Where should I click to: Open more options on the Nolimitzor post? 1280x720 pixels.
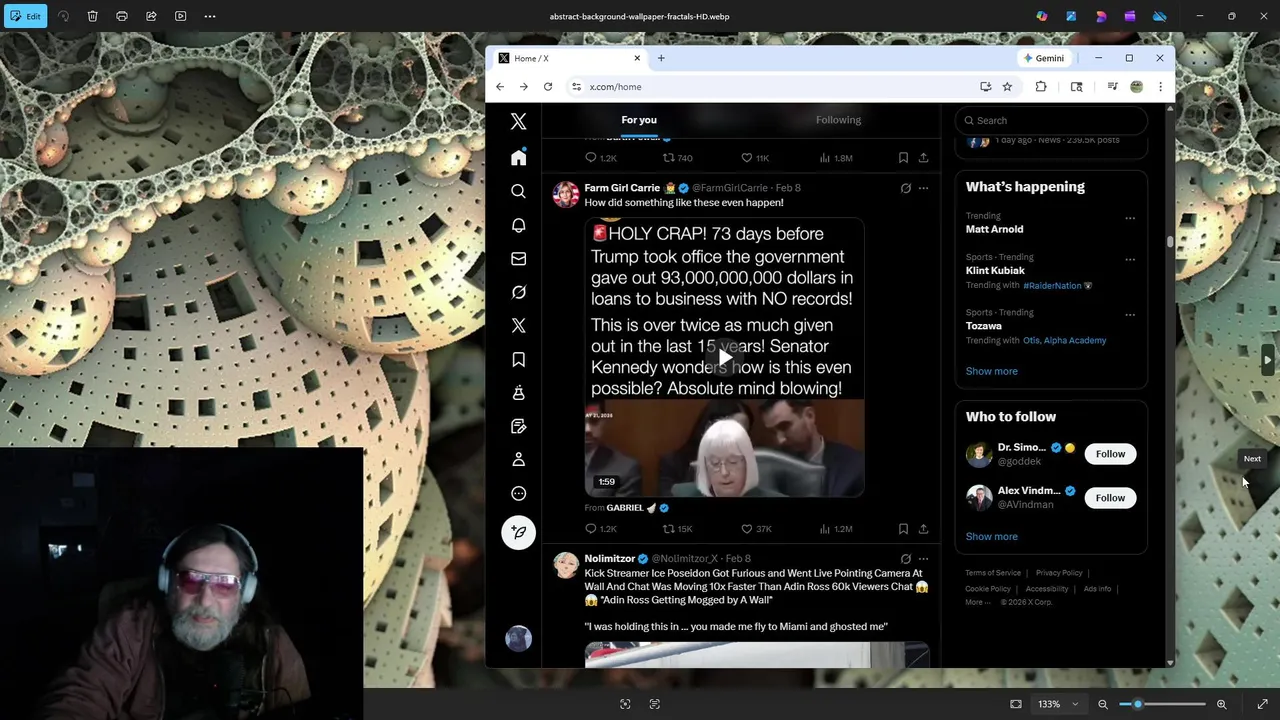coord(923,559)
